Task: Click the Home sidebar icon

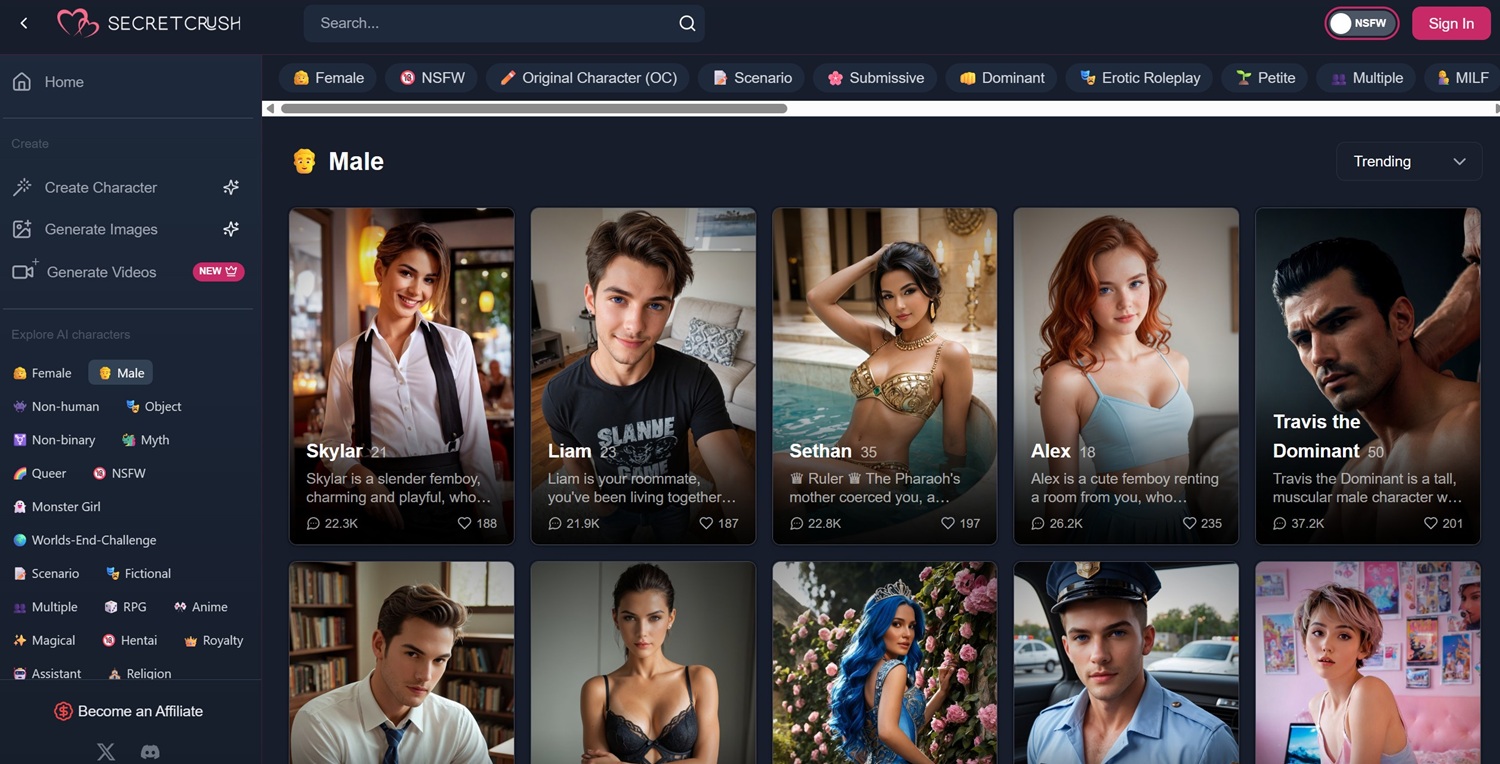Action: (x=22, y=82)
